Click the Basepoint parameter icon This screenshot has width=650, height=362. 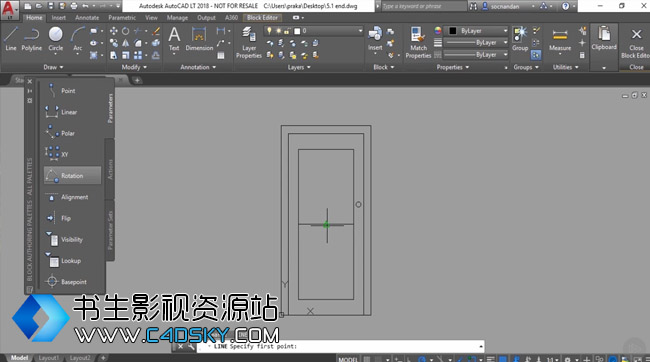[x=52, y=282]
